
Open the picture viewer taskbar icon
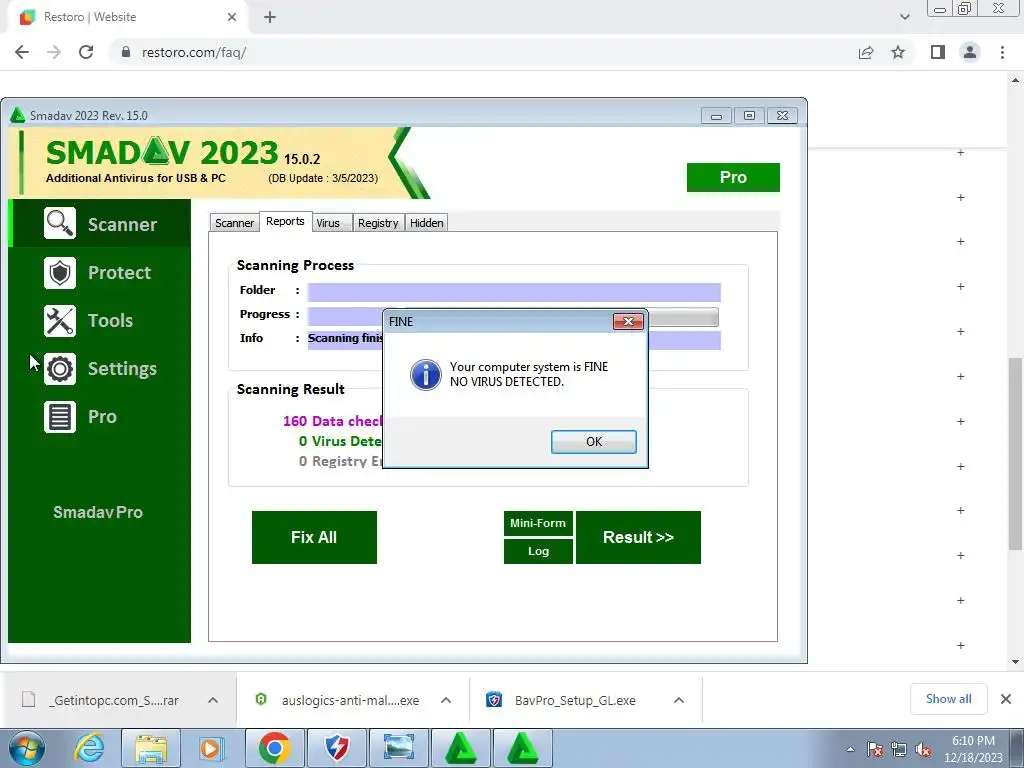pyautogui.click(x=399, y=748)
